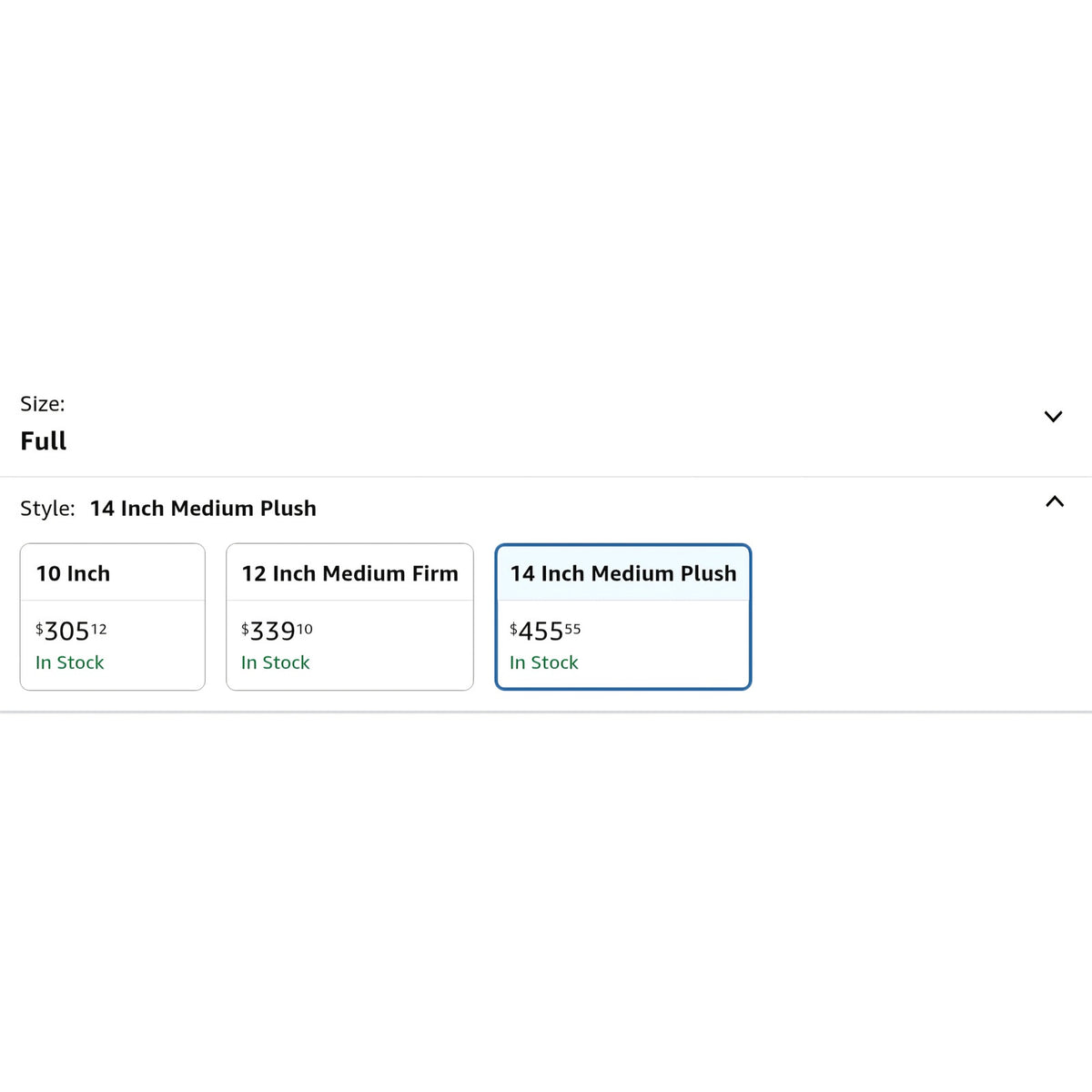Viewport: 1092px width, 1092px height.
Task: Select the 10 Inch style option
Action: pos(113,617)
